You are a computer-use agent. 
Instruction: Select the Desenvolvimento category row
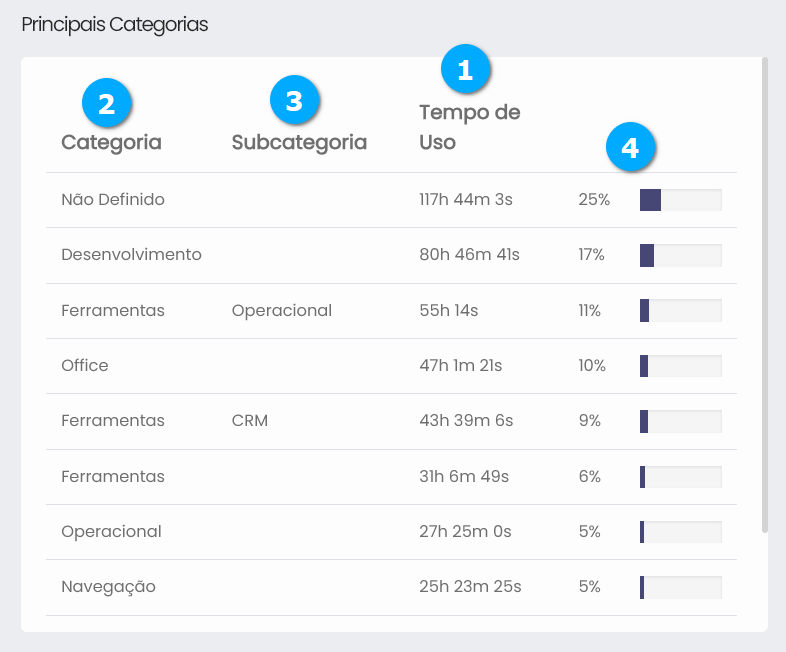tap(131, 255)
